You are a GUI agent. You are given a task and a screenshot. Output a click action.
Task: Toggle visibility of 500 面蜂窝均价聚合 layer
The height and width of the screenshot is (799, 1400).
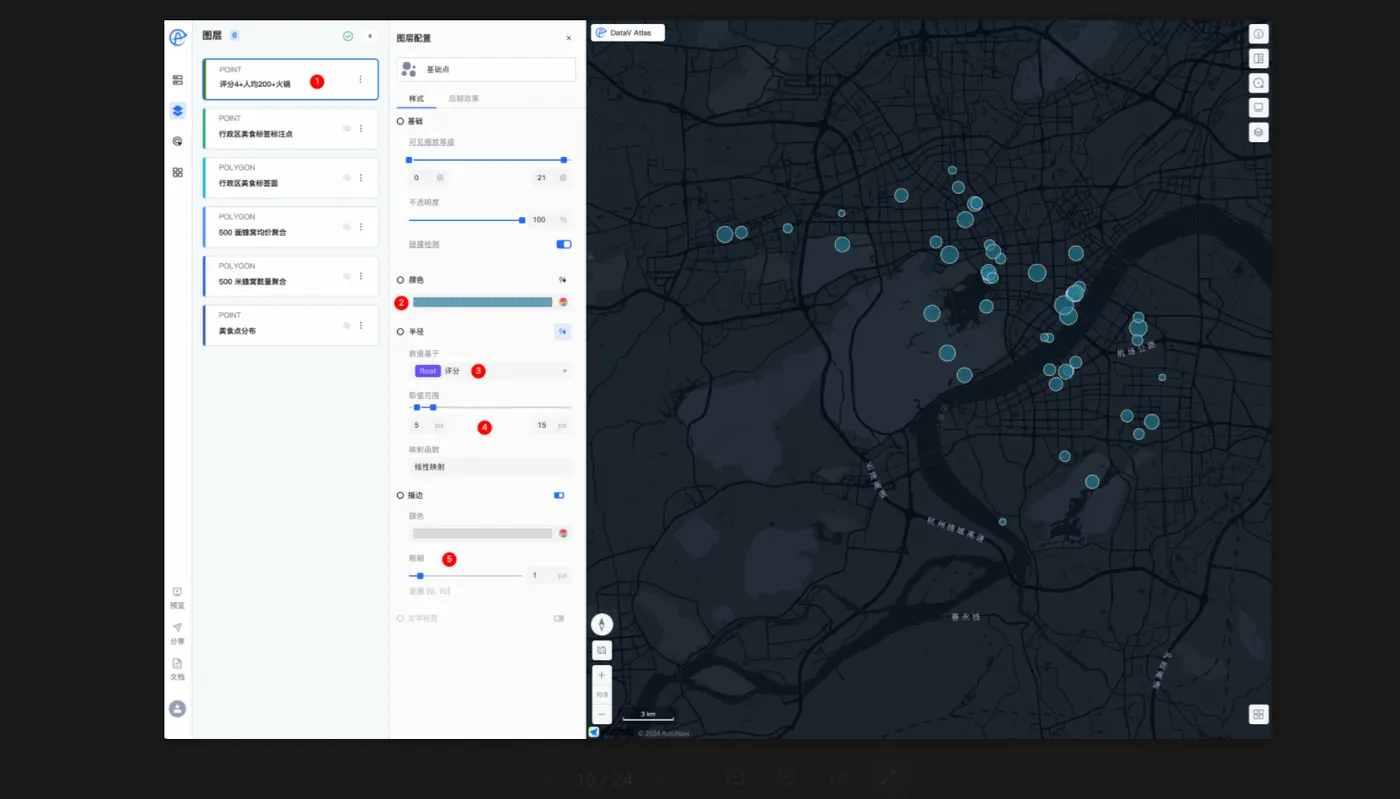pos(347,227)
